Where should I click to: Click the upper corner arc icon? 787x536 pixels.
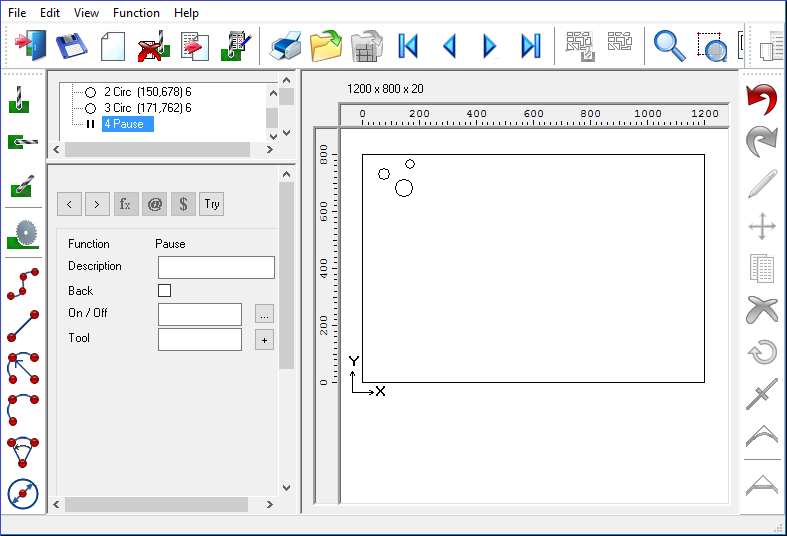pyautogui.click(x=762, y=436)
